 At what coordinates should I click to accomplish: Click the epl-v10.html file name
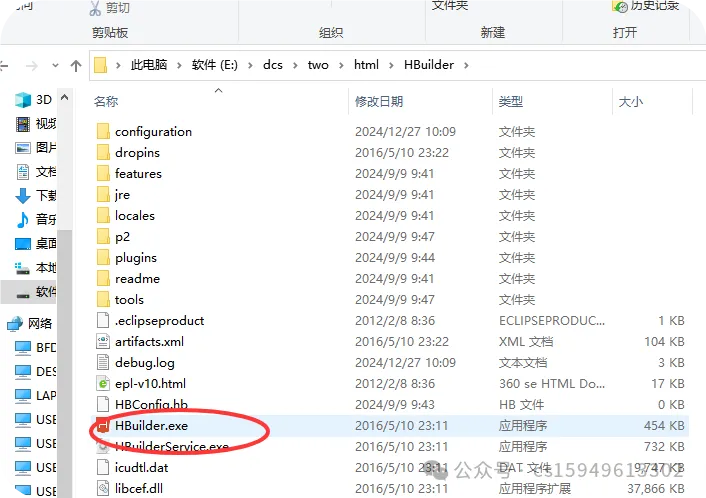[150, 384]
